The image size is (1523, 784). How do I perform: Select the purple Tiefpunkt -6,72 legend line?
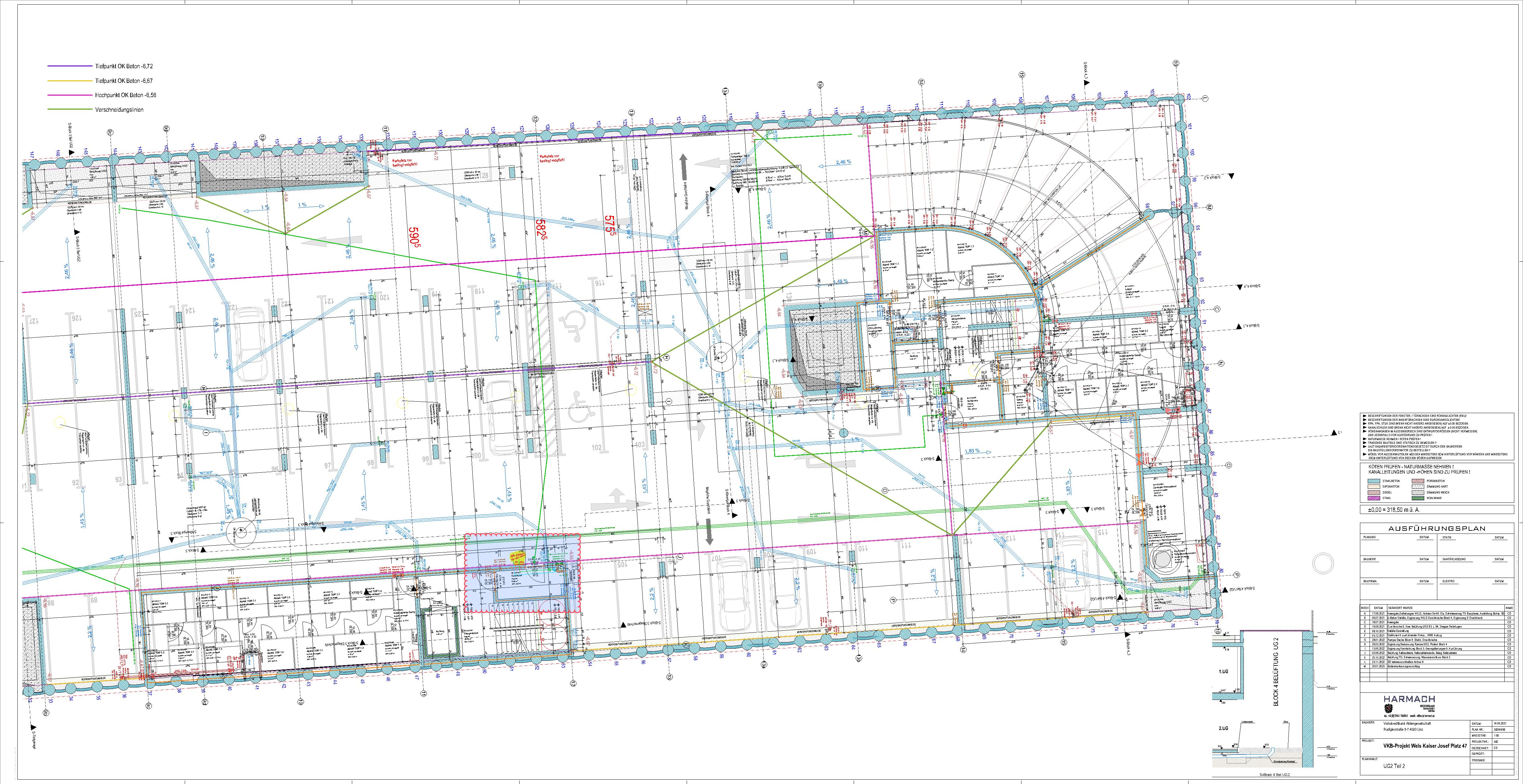[70, 66]
